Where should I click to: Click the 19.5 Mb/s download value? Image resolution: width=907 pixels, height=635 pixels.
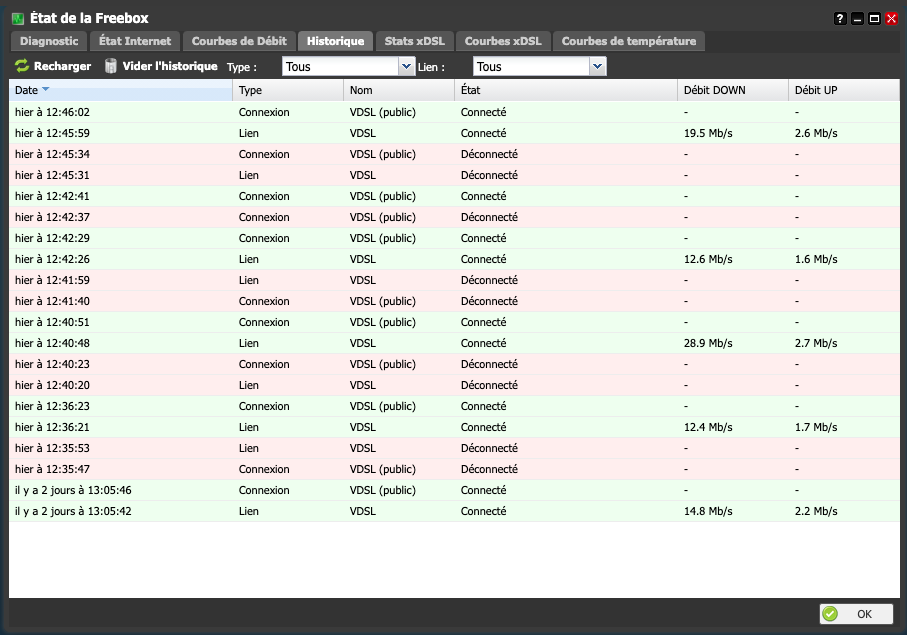pyautogui.click(x=708, y=133)
